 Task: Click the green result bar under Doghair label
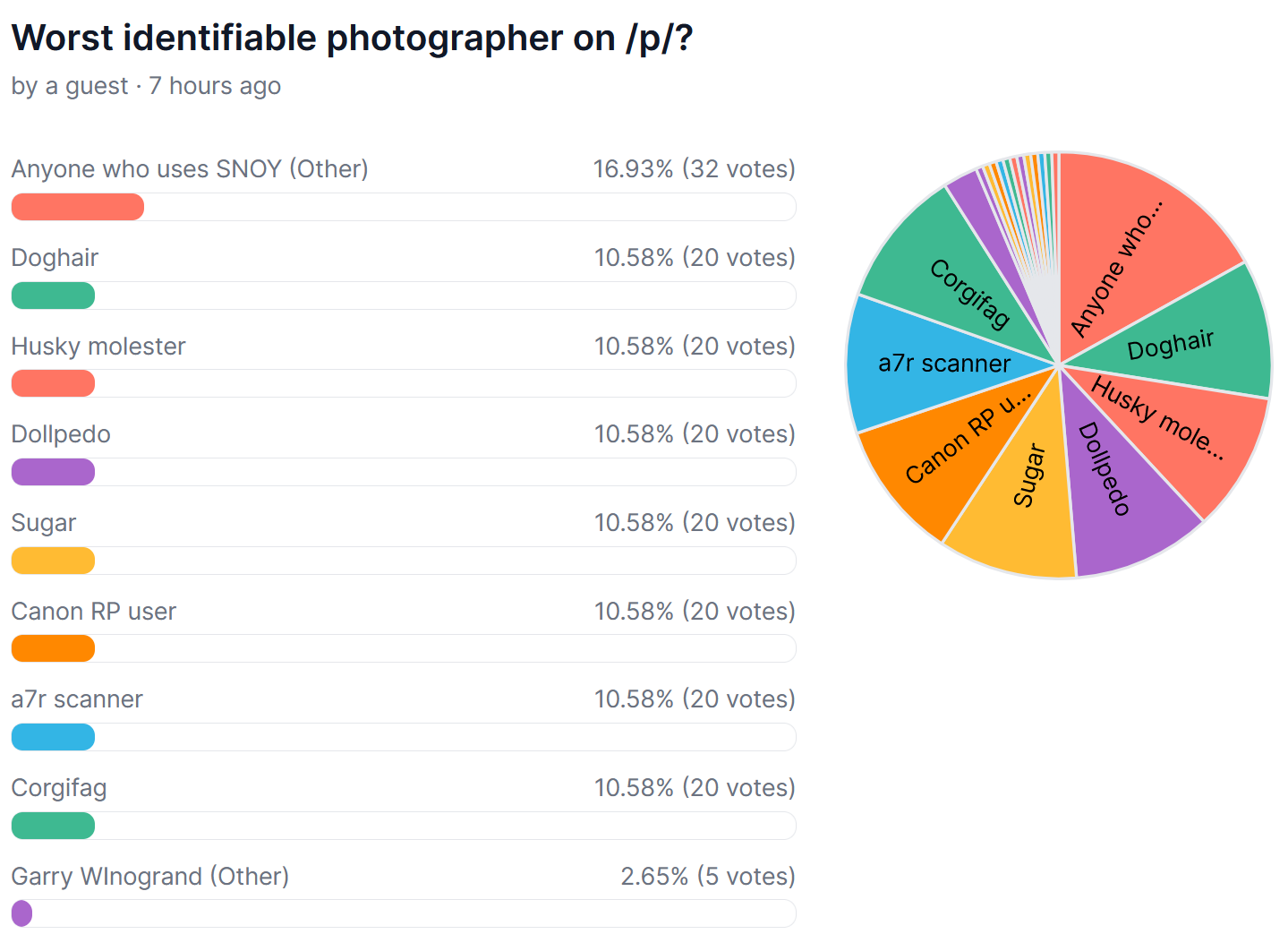[x=53, y=296]
